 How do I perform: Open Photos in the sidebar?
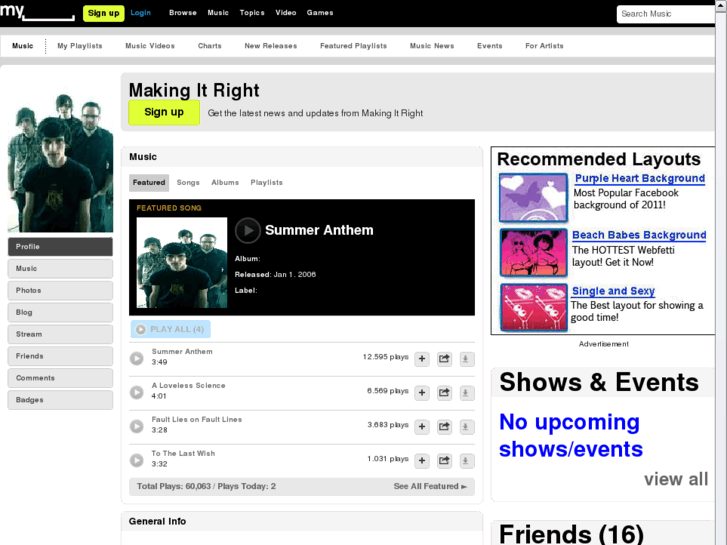pos(60,290)
